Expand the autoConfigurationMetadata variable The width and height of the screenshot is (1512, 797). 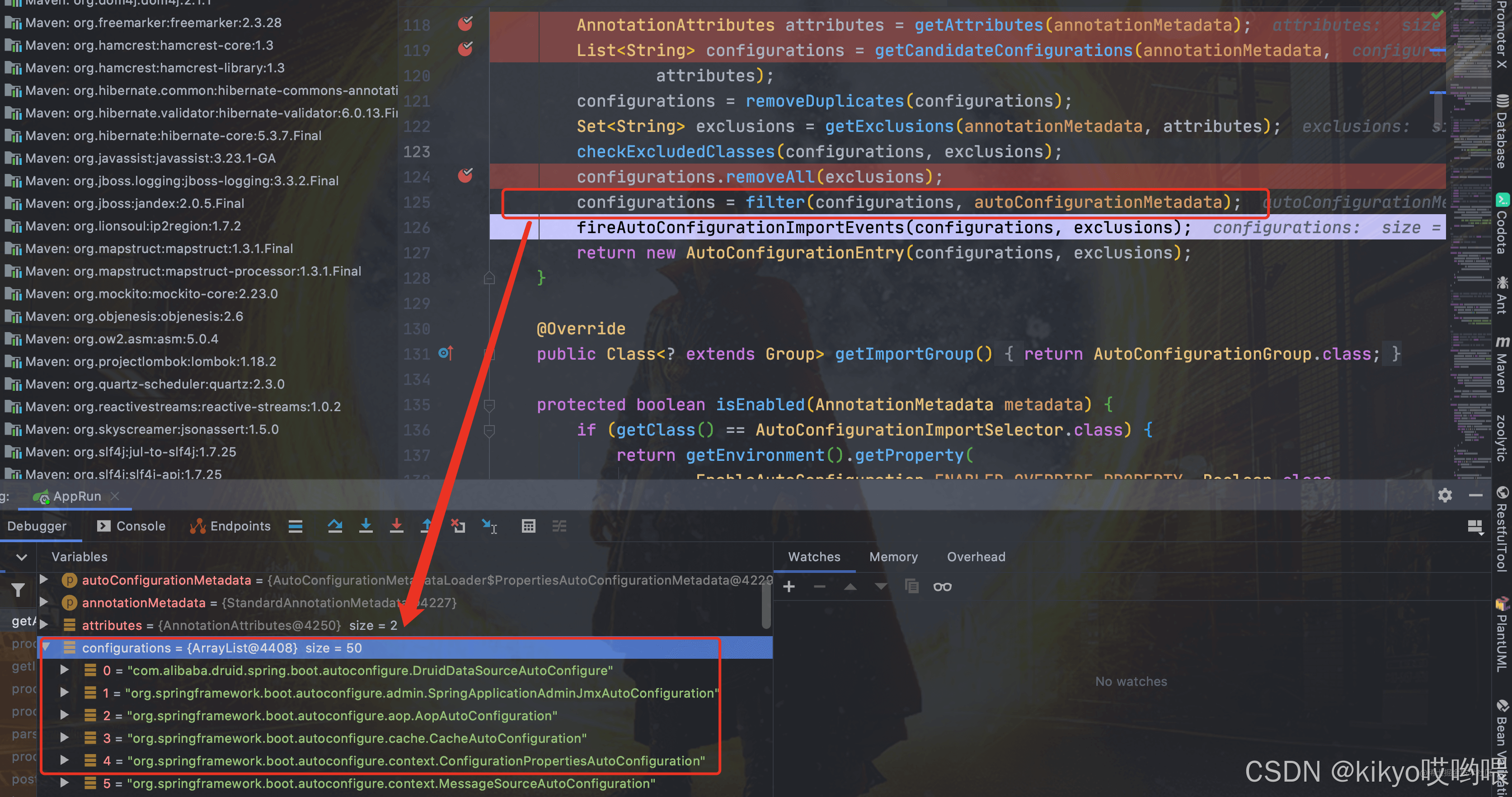[x=44, y=580]
